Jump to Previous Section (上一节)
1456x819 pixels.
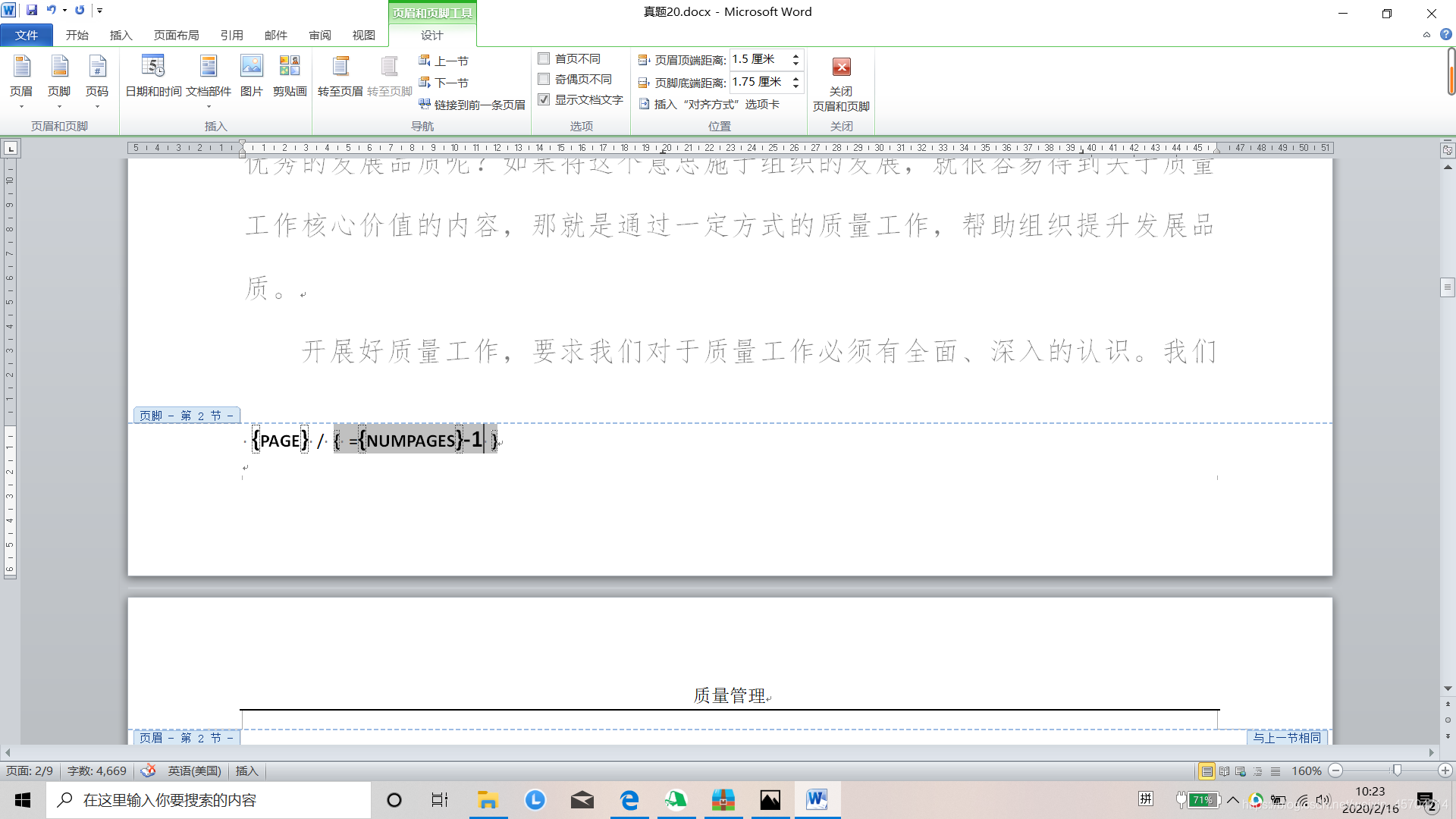point(444,61)
